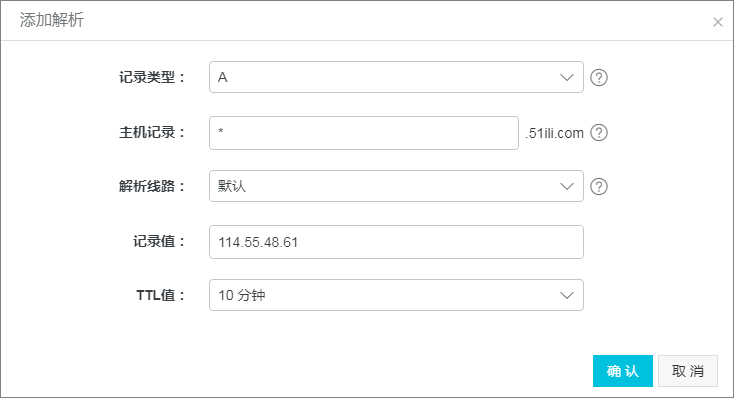Image resolution: width=734 pixels, height=398 pixels.
Task: Expand the 解析线路 dropdown showing 默认
Action: 396,186
